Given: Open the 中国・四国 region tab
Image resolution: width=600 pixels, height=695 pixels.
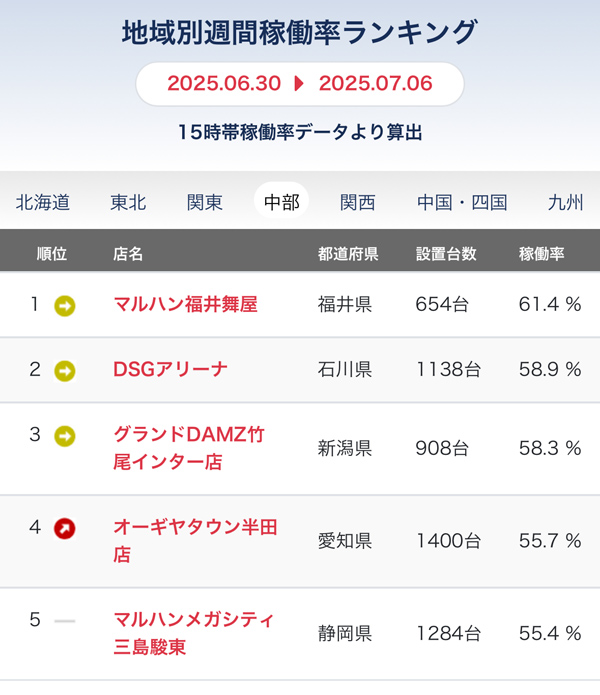Looking at the screenshot, I should click(462, 202).
